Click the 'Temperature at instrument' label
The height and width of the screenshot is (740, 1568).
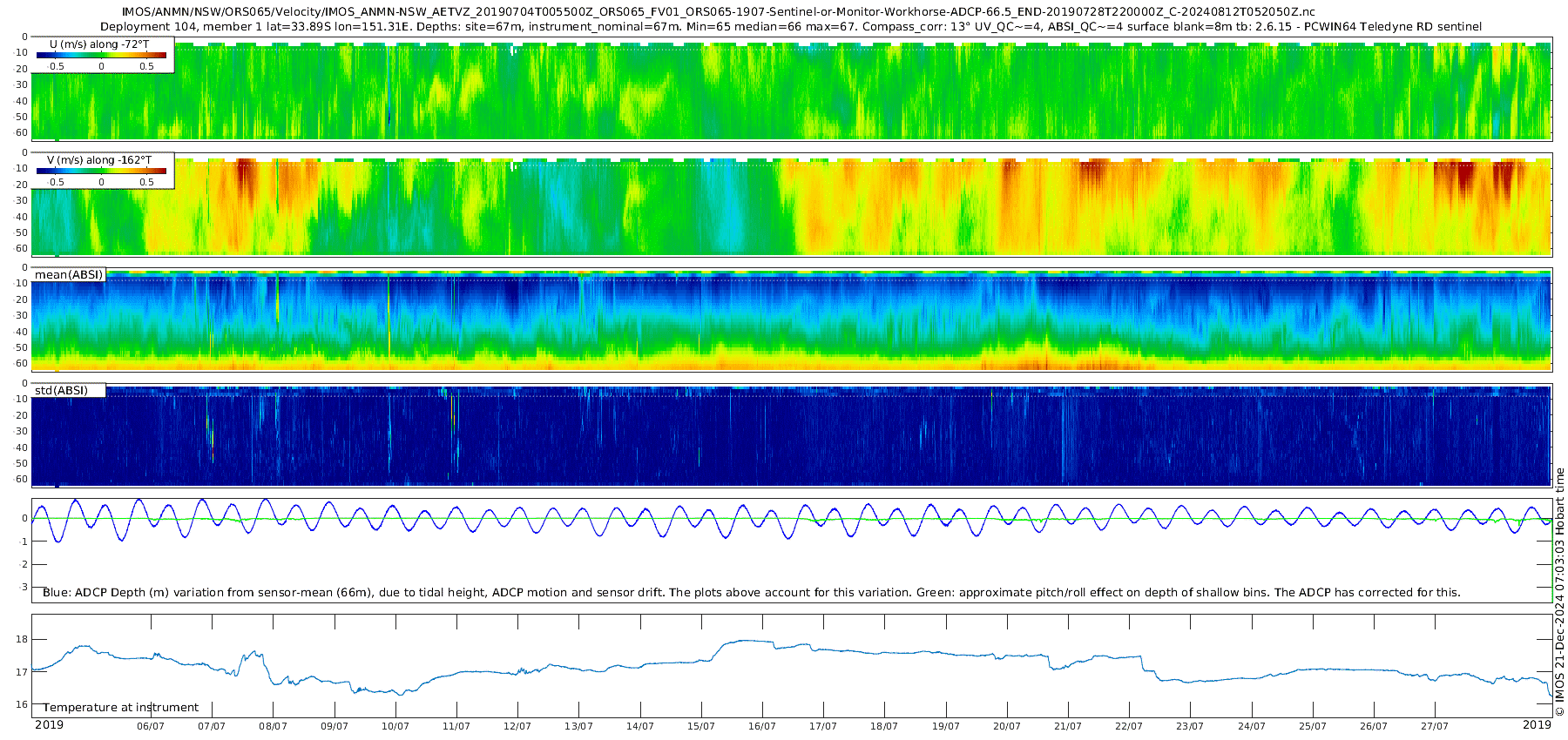[x=121, y=708]
